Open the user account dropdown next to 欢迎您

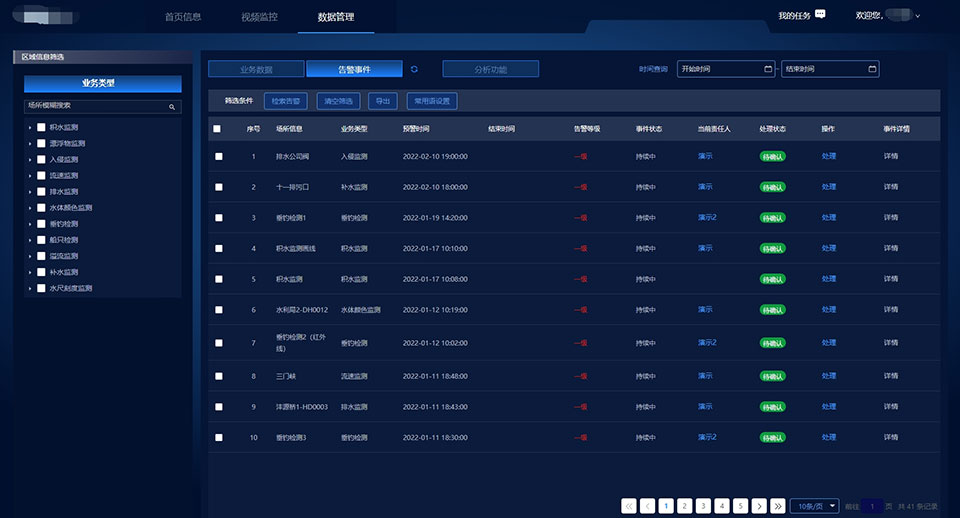click(917, 16)
